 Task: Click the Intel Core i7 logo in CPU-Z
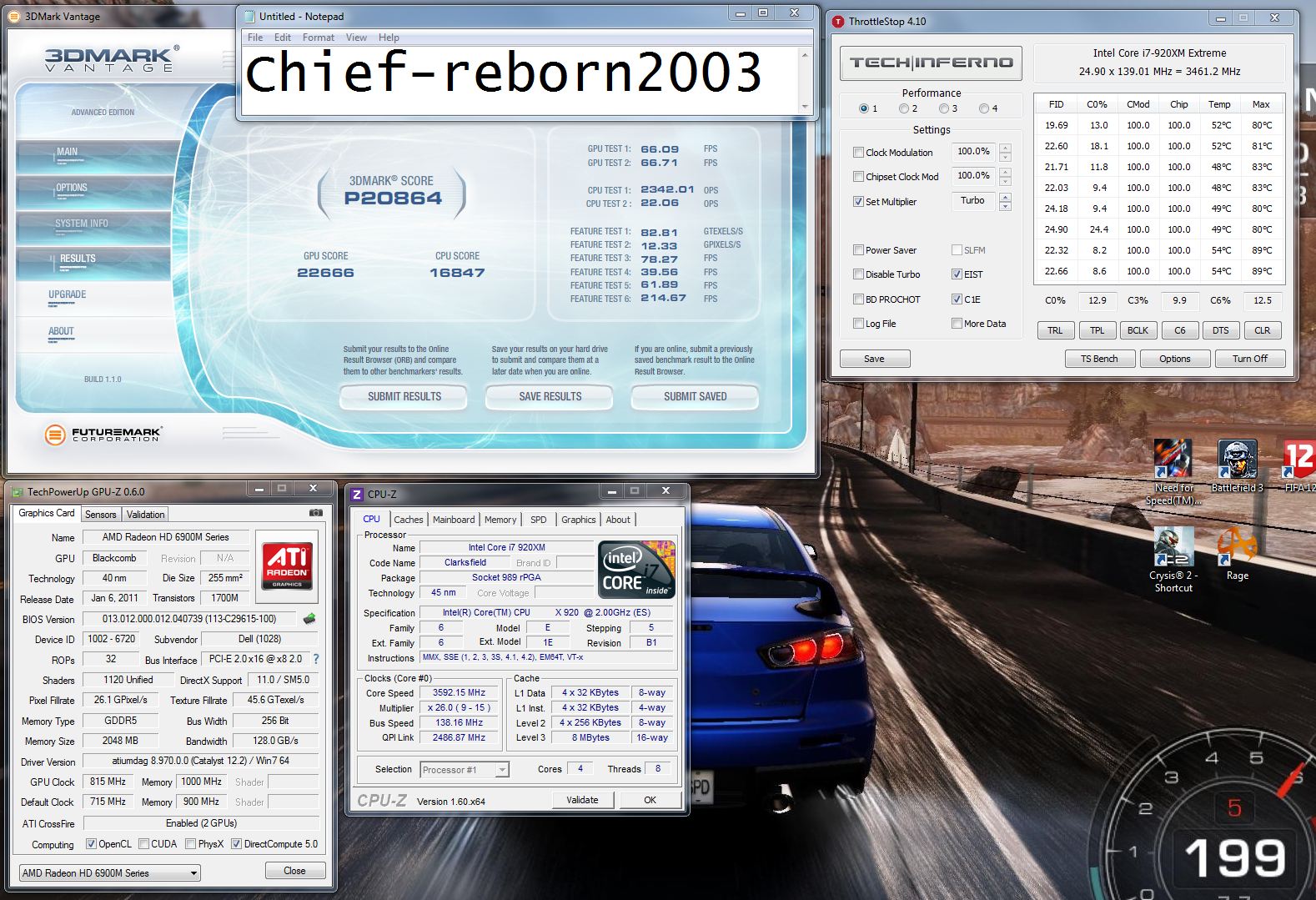point(637,569)
